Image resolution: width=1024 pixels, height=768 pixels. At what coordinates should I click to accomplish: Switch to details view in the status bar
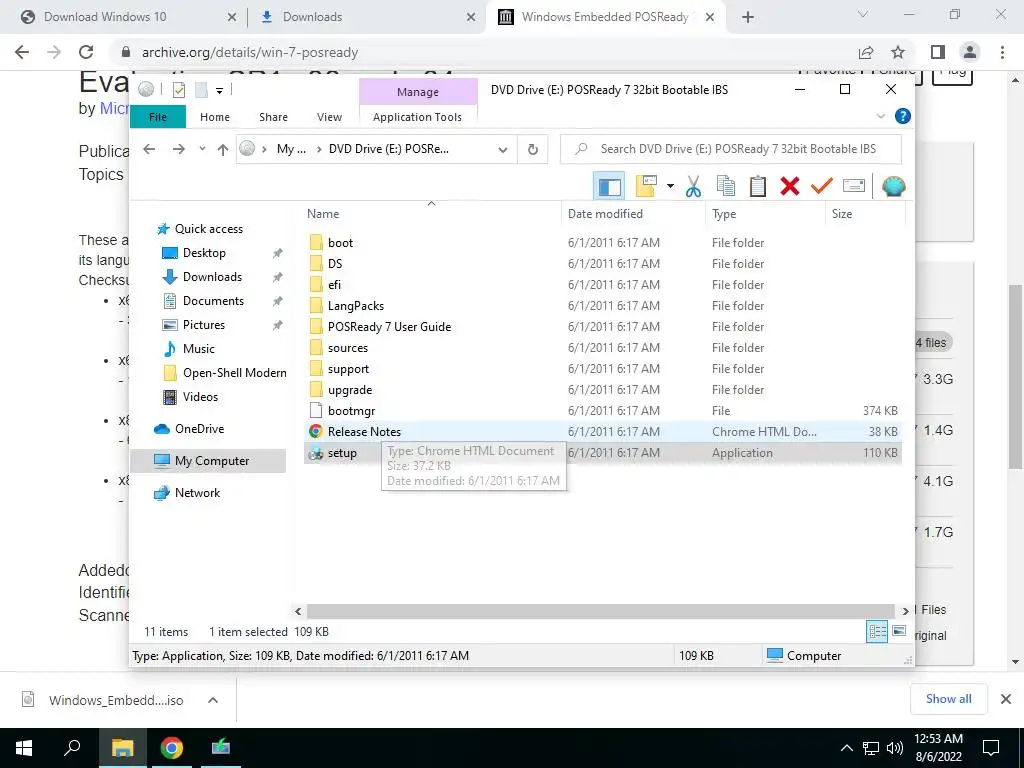click(877, 632)
